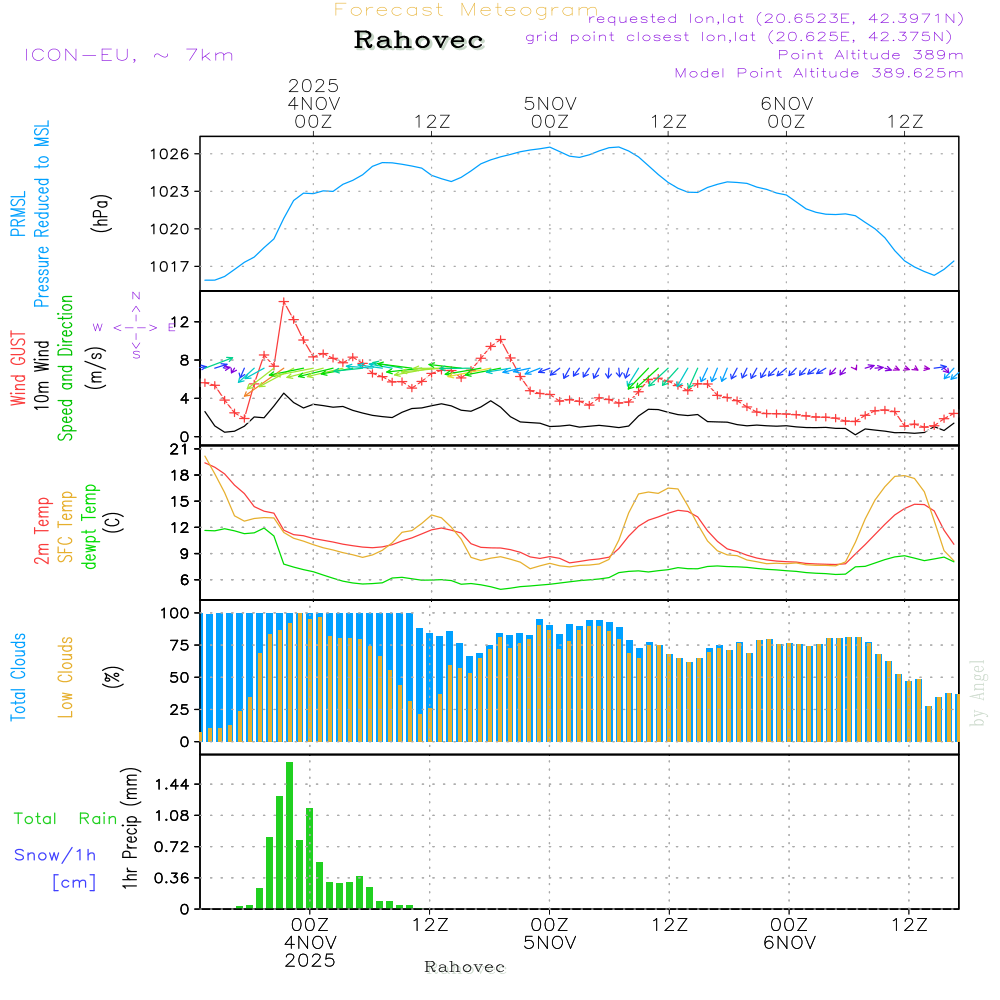Screen dimensions: 1000x1000
Task: Click the Snow/1h legend text
Action: coord(55,855)
